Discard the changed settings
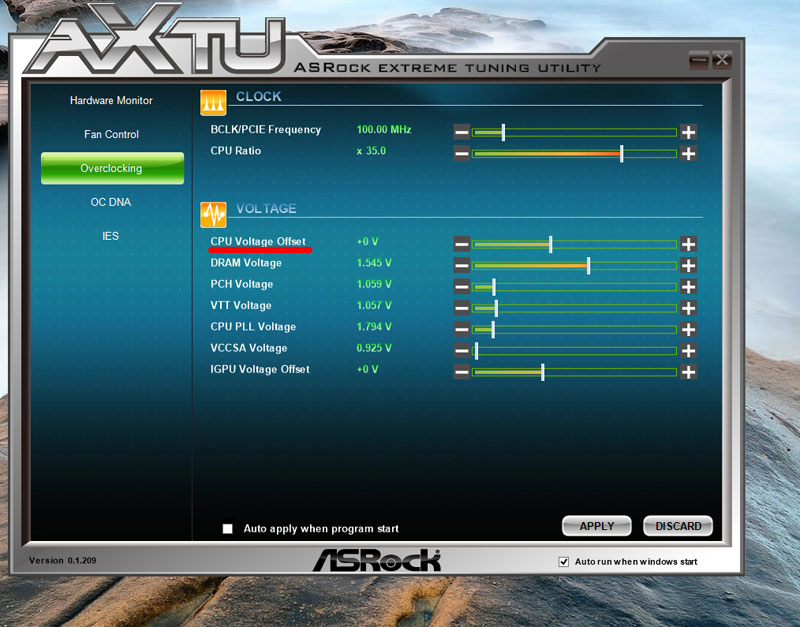This screenshot has height=627, width=800. coord(678,526)
